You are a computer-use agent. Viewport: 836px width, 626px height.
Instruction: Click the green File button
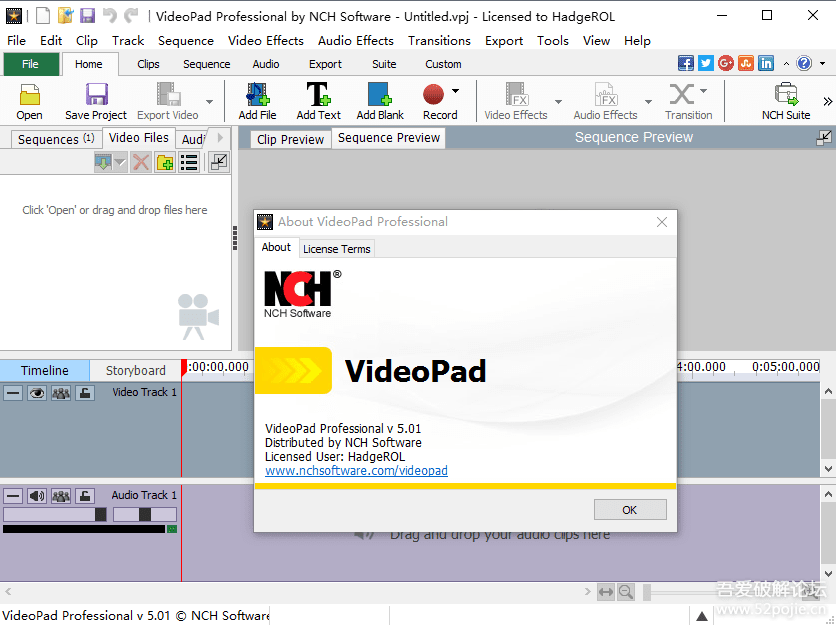tap(31, 64)
